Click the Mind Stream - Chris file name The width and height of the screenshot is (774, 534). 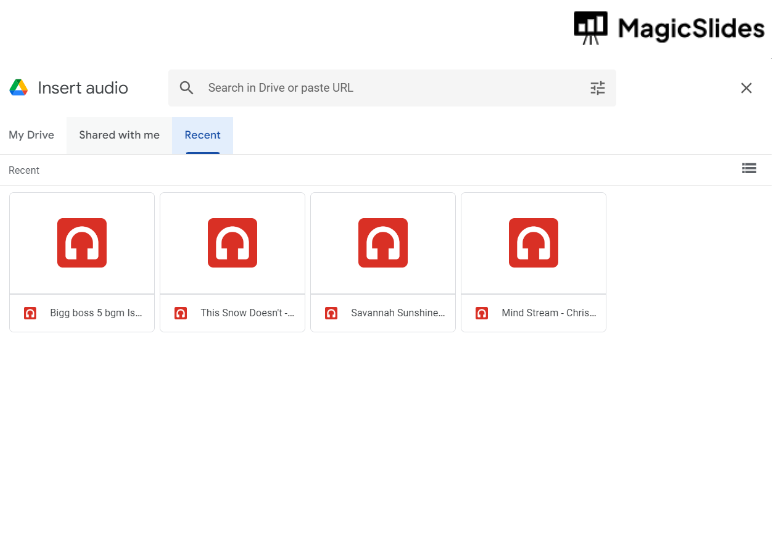(x=549, y=313)
